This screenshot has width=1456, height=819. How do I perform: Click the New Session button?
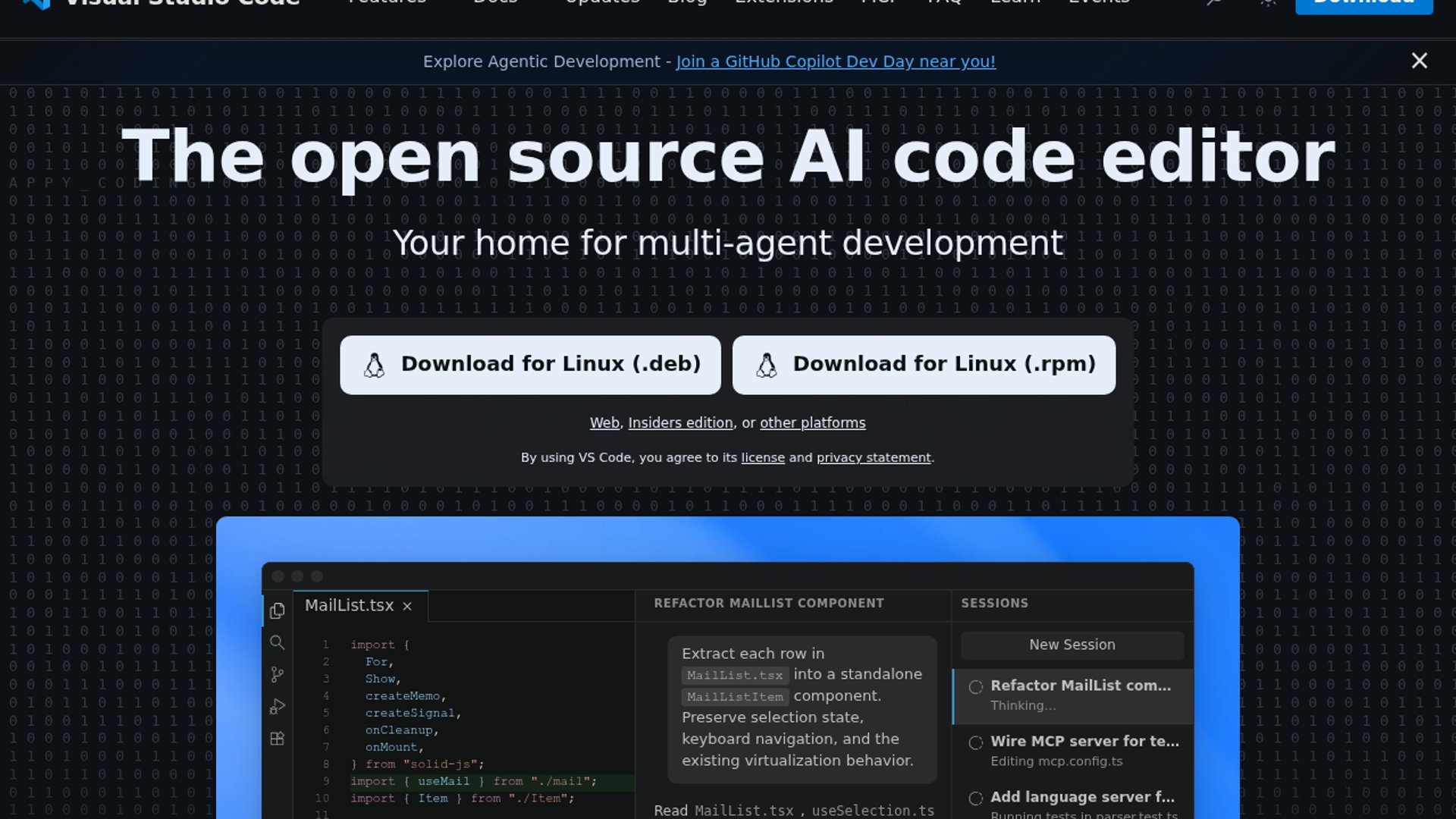(x=1072, y=645)
